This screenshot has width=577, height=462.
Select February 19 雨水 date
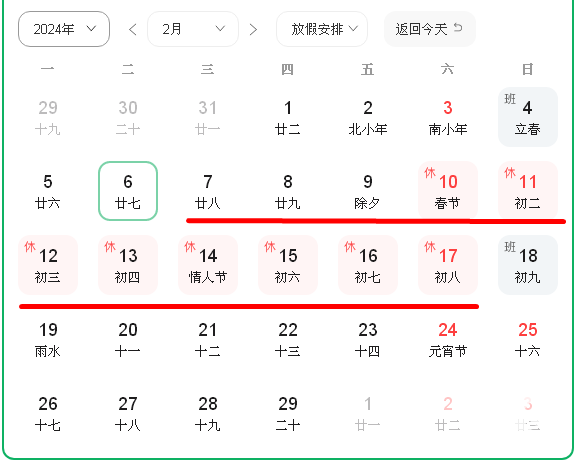click(48, 339)
